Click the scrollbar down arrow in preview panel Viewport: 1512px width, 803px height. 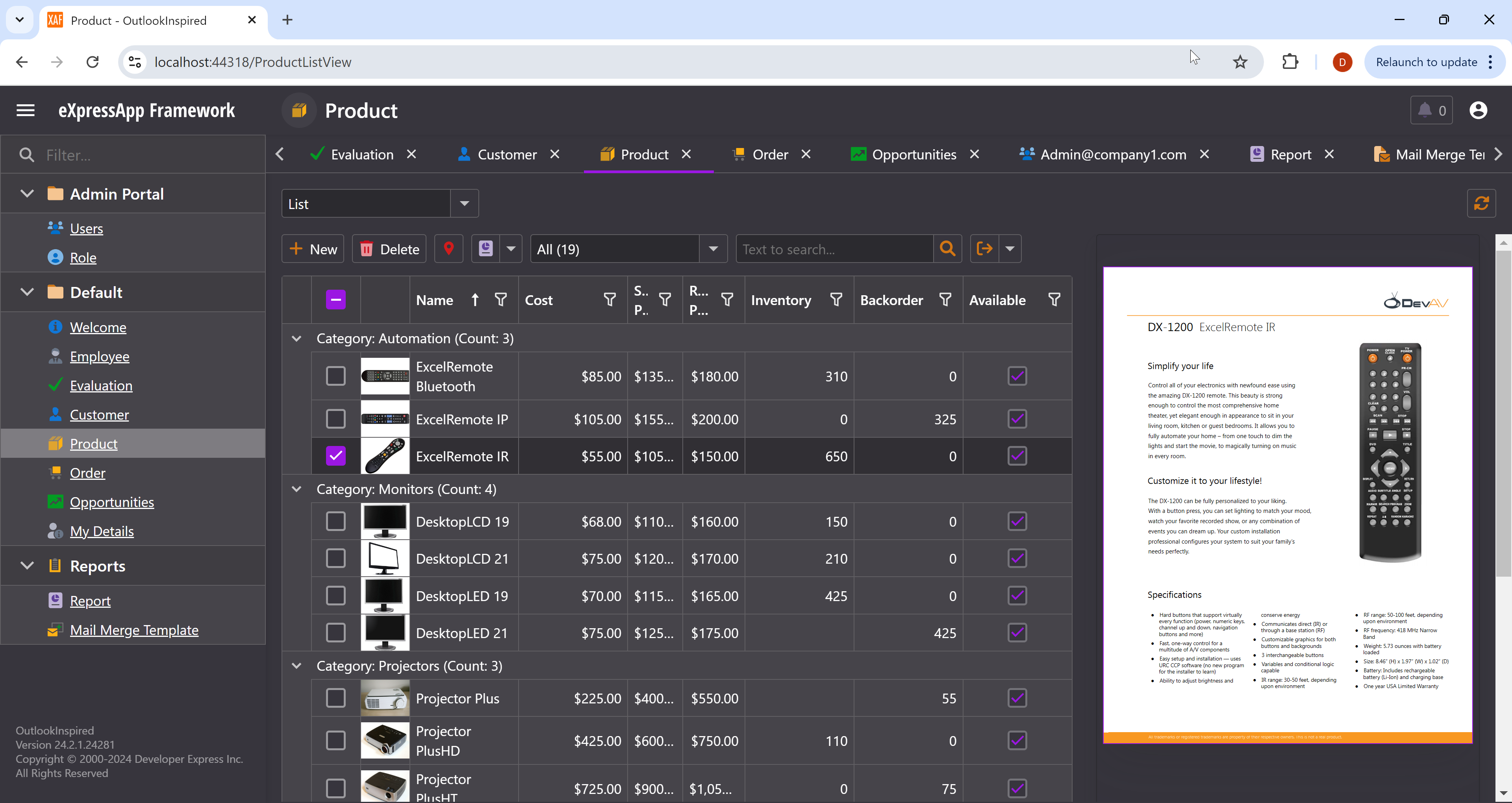point(1503,793)
